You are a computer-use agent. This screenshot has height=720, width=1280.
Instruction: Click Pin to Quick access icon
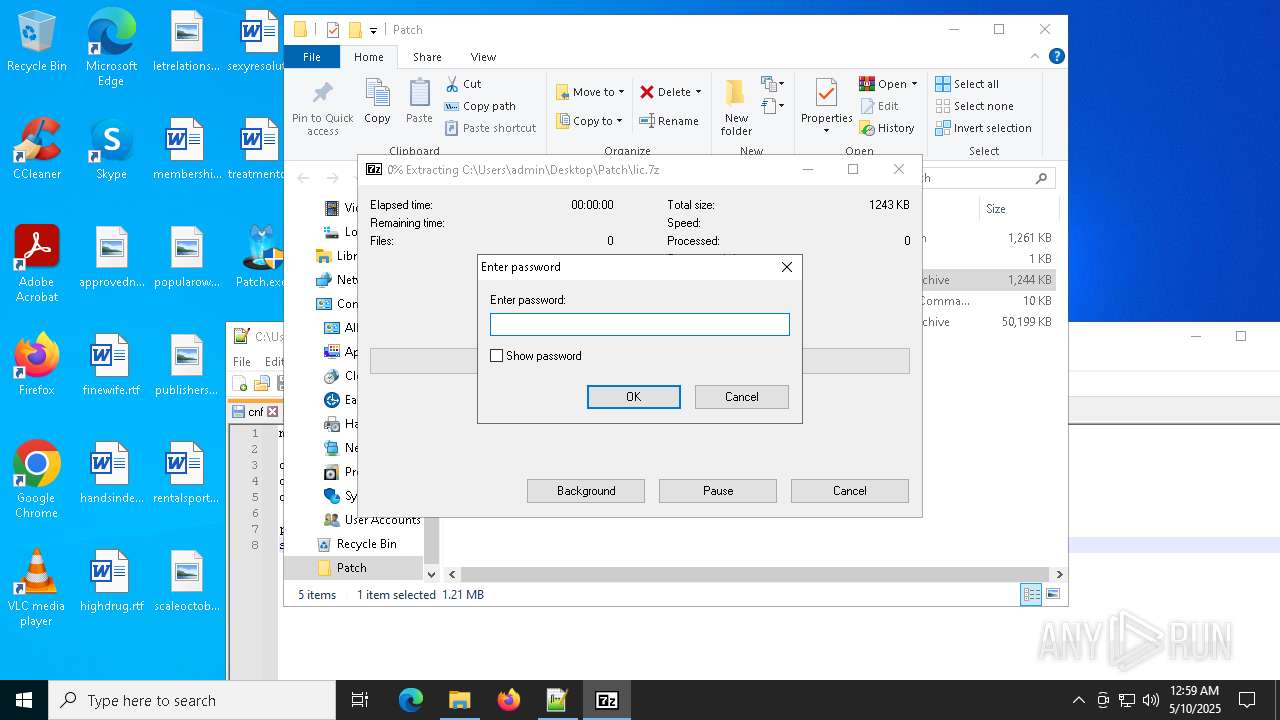322,108
